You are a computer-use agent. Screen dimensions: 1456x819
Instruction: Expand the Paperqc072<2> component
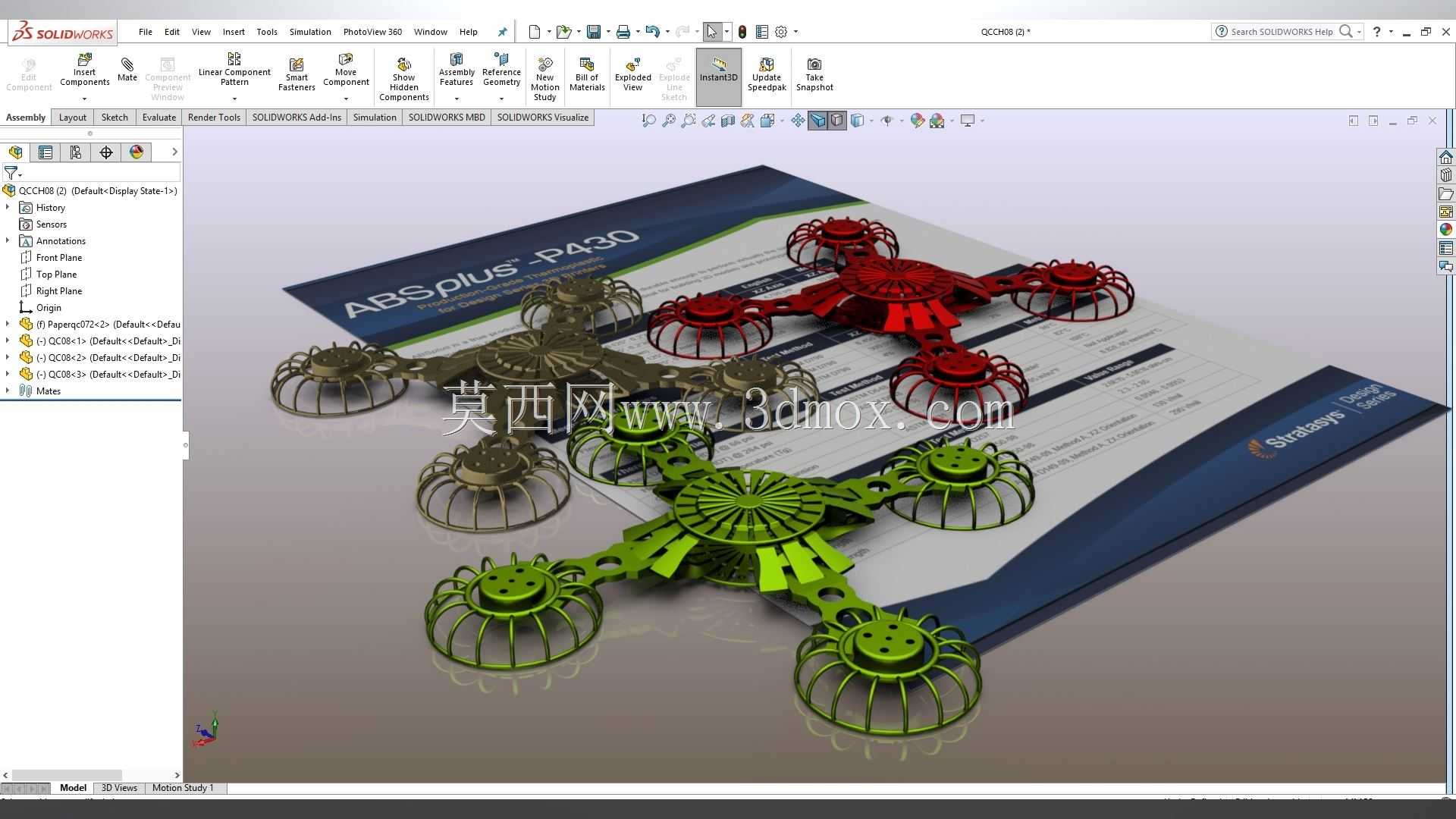point(8,324)
